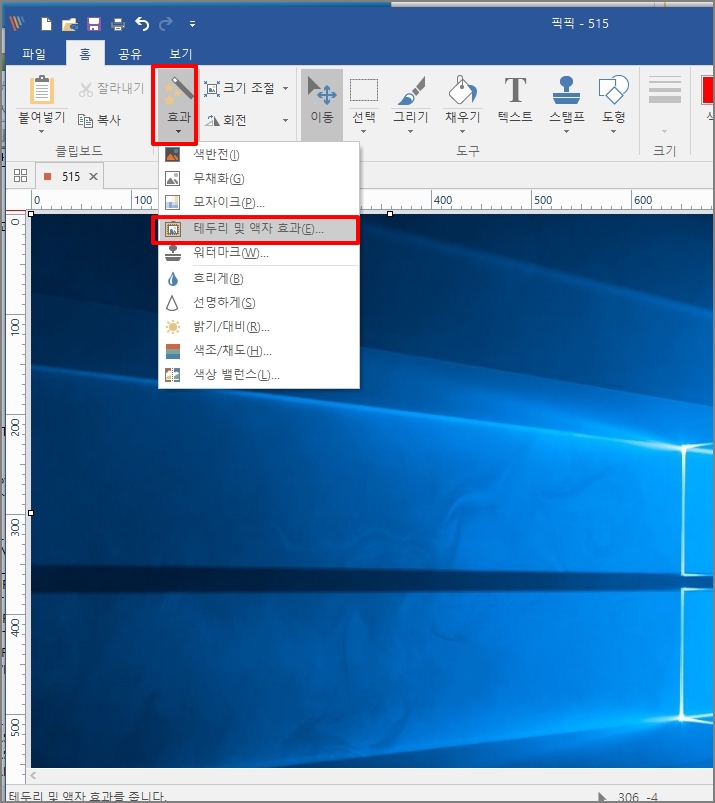Switch to the 홈 ribbon tab
Image resolution: width=715 pixels, height=803 pixels.
[x=85, y=54]
